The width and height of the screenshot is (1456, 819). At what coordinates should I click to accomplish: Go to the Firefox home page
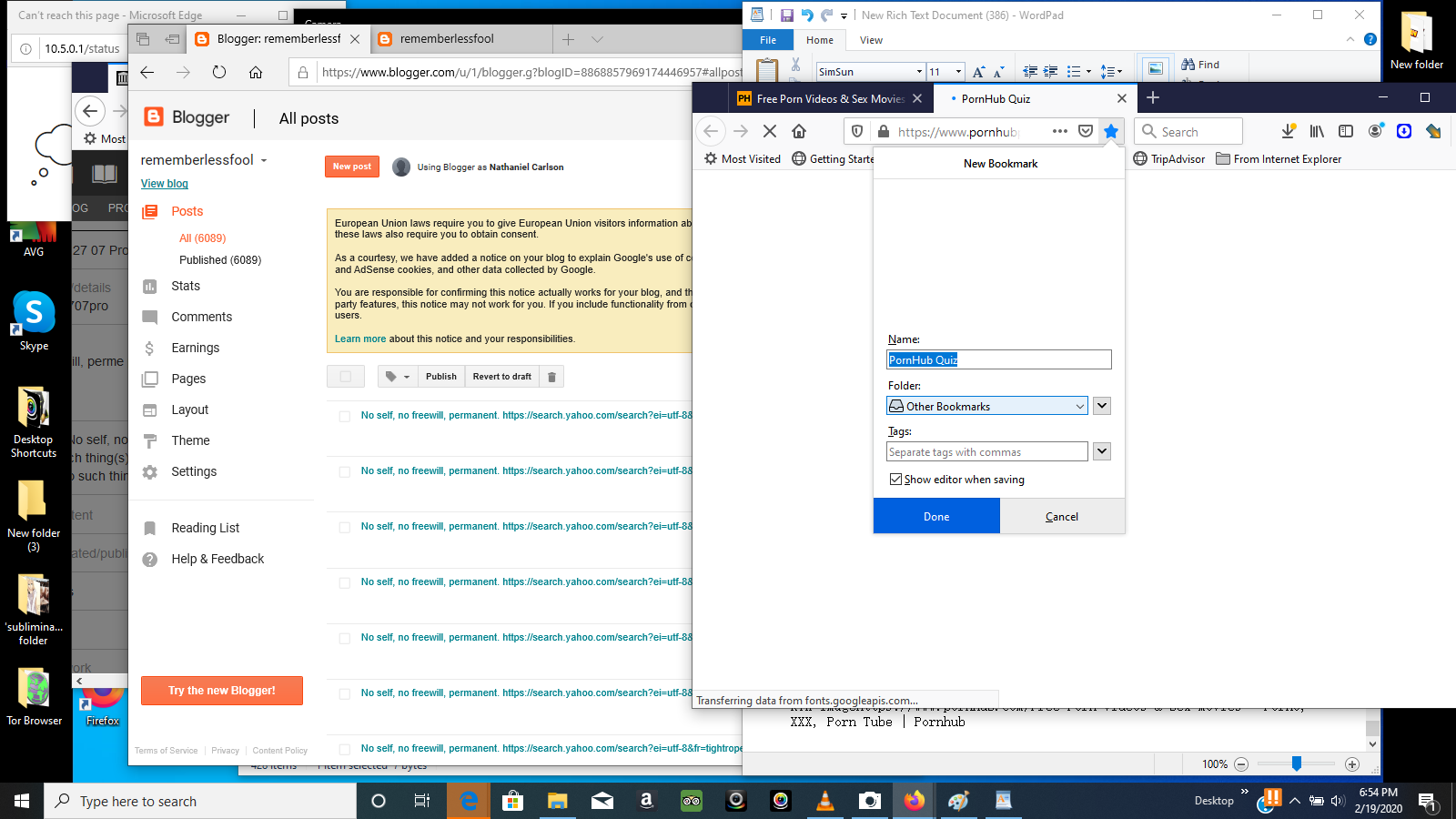(799, 131)
